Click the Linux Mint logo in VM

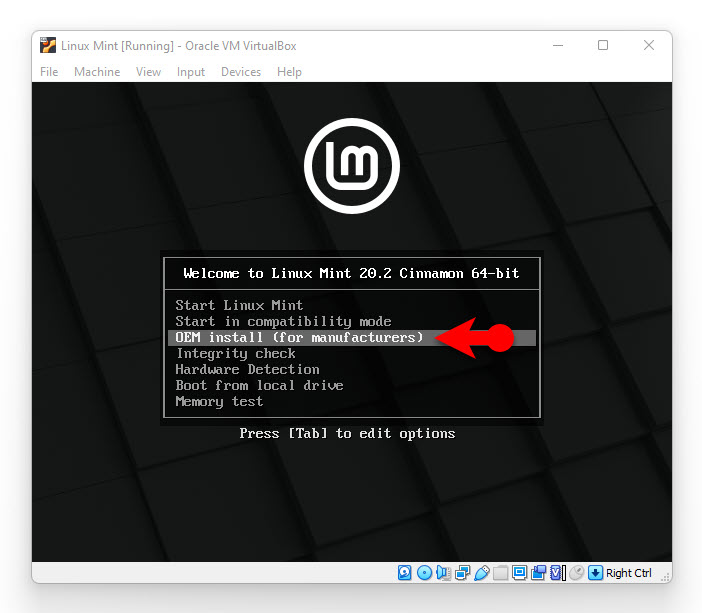tap(351, 166)
